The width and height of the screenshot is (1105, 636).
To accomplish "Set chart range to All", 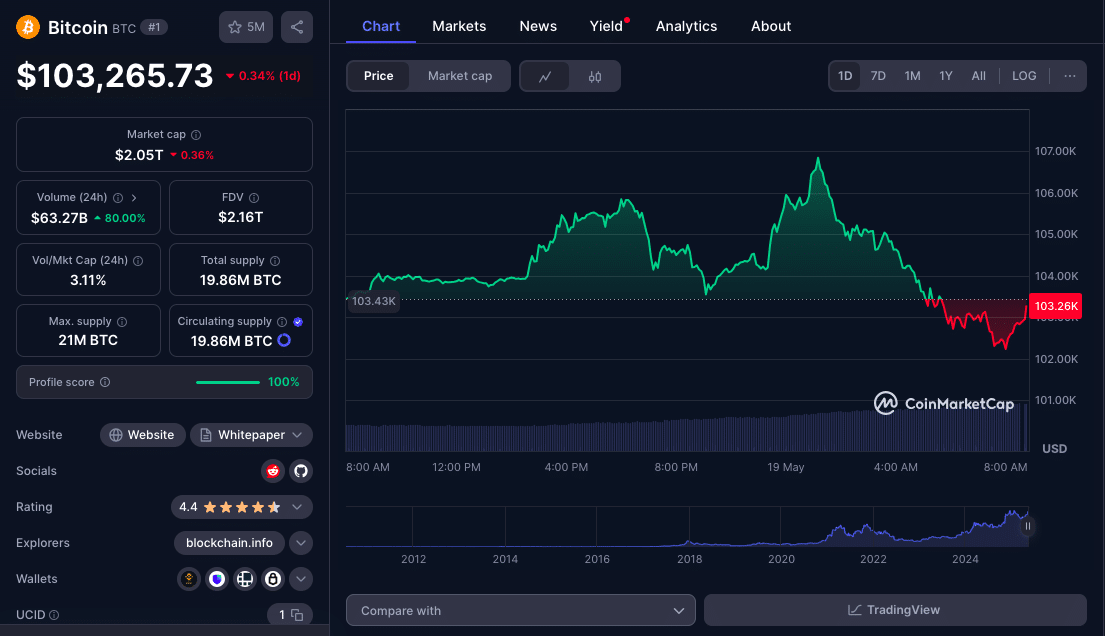I will [x=979, y=75].
